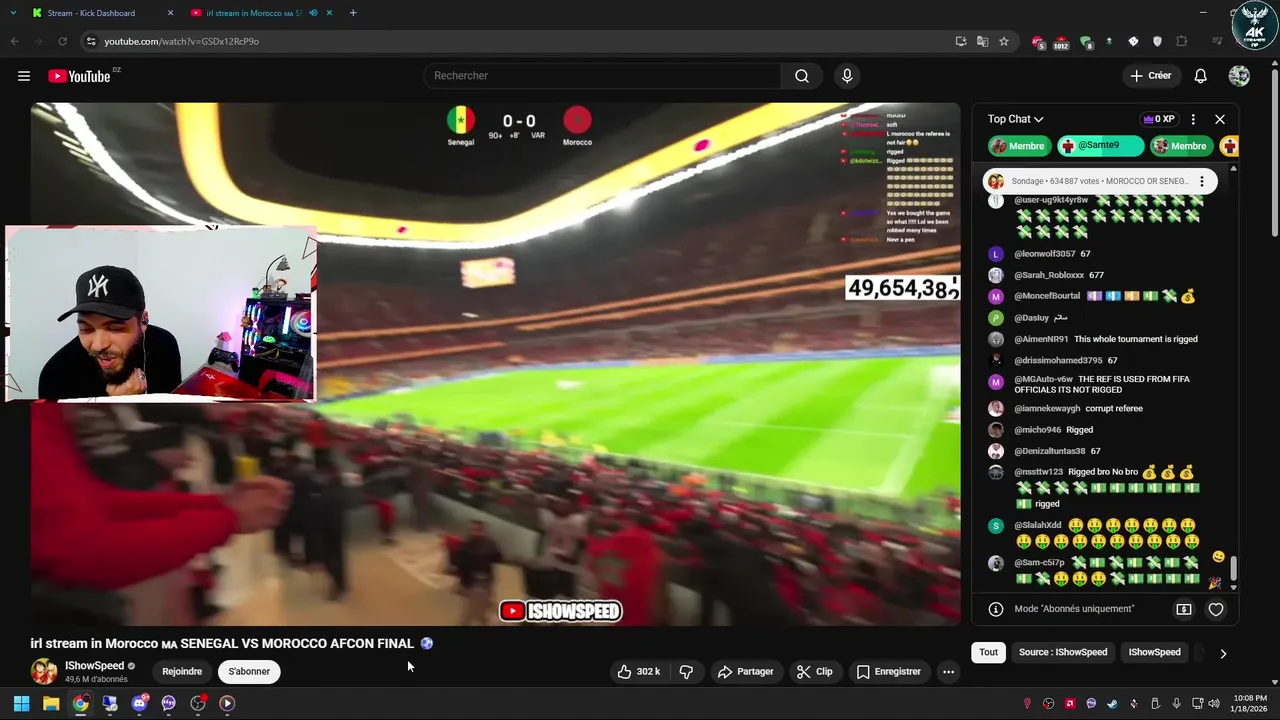Open Chrome in the taskbar
The width and height of the screenshot is (1280, 720).
(x=80, y=703)
